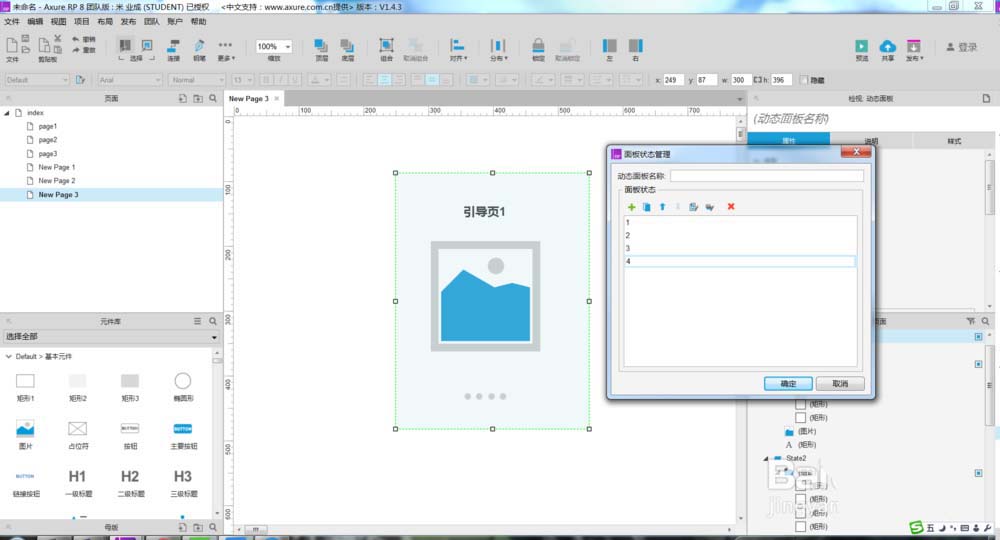Toggle the Hidden (隐藏) checkbox

tap(805, 79)
